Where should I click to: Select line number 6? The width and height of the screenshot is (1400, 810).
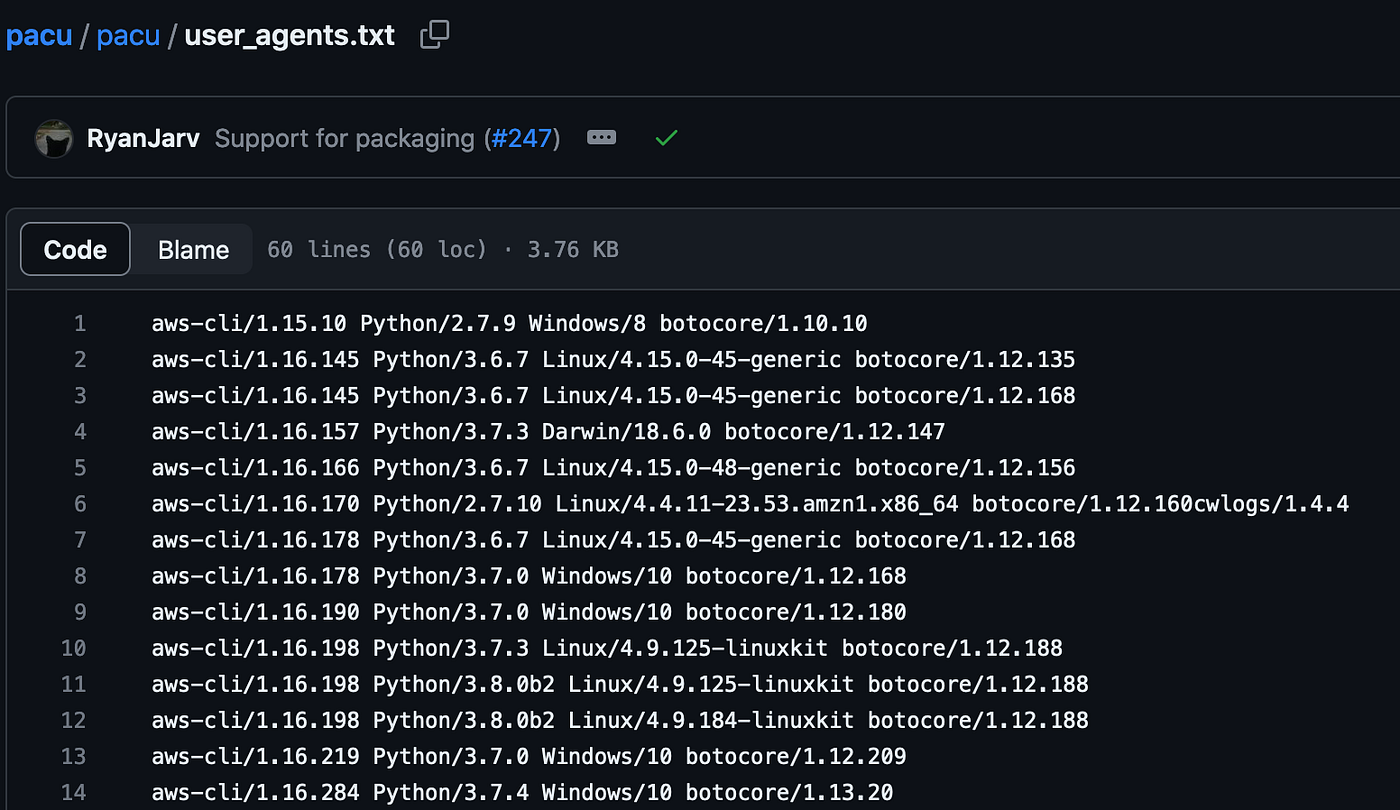coord(79,504)
